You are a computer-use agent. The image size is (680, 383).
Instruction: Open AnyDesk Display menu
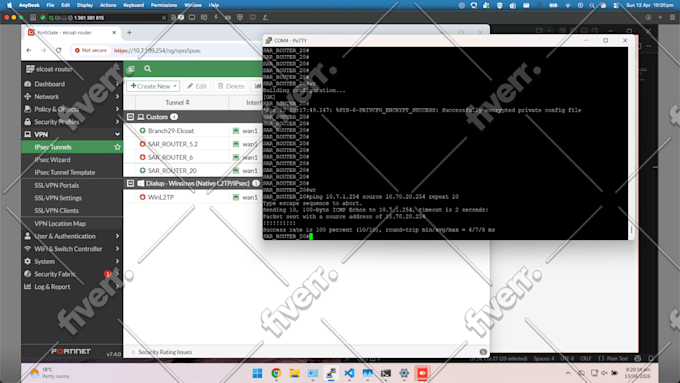pyautogui.click(x=85, y=5)
